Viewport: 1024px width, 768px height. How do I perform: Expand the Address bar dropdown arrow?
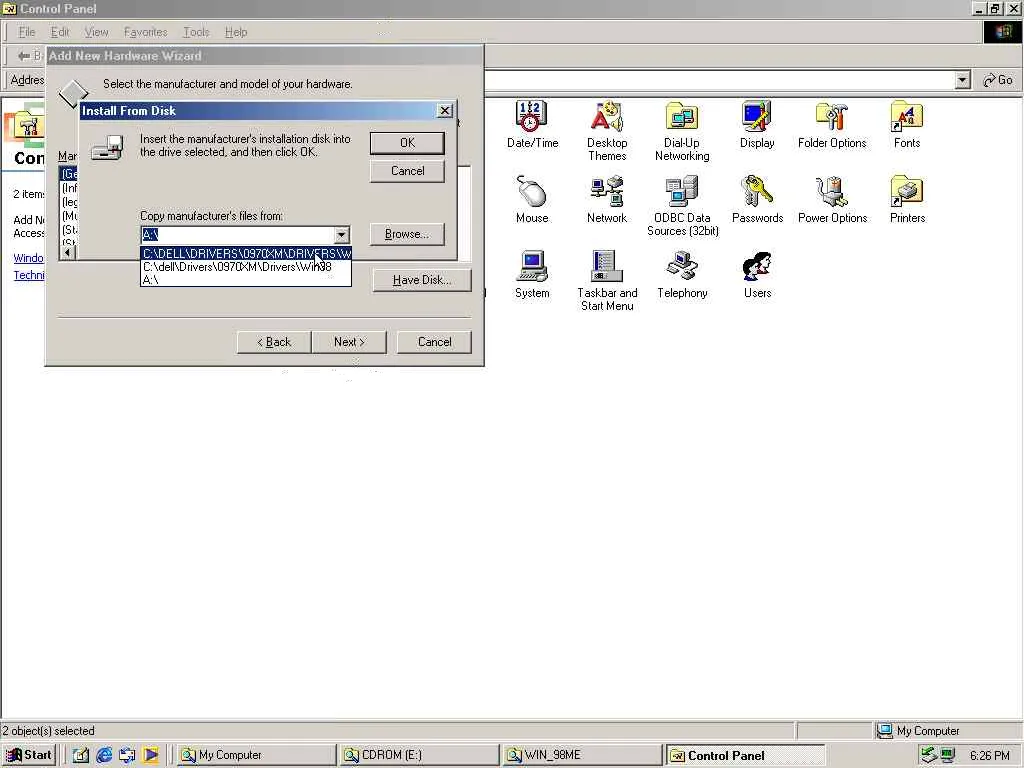(962, 80)
